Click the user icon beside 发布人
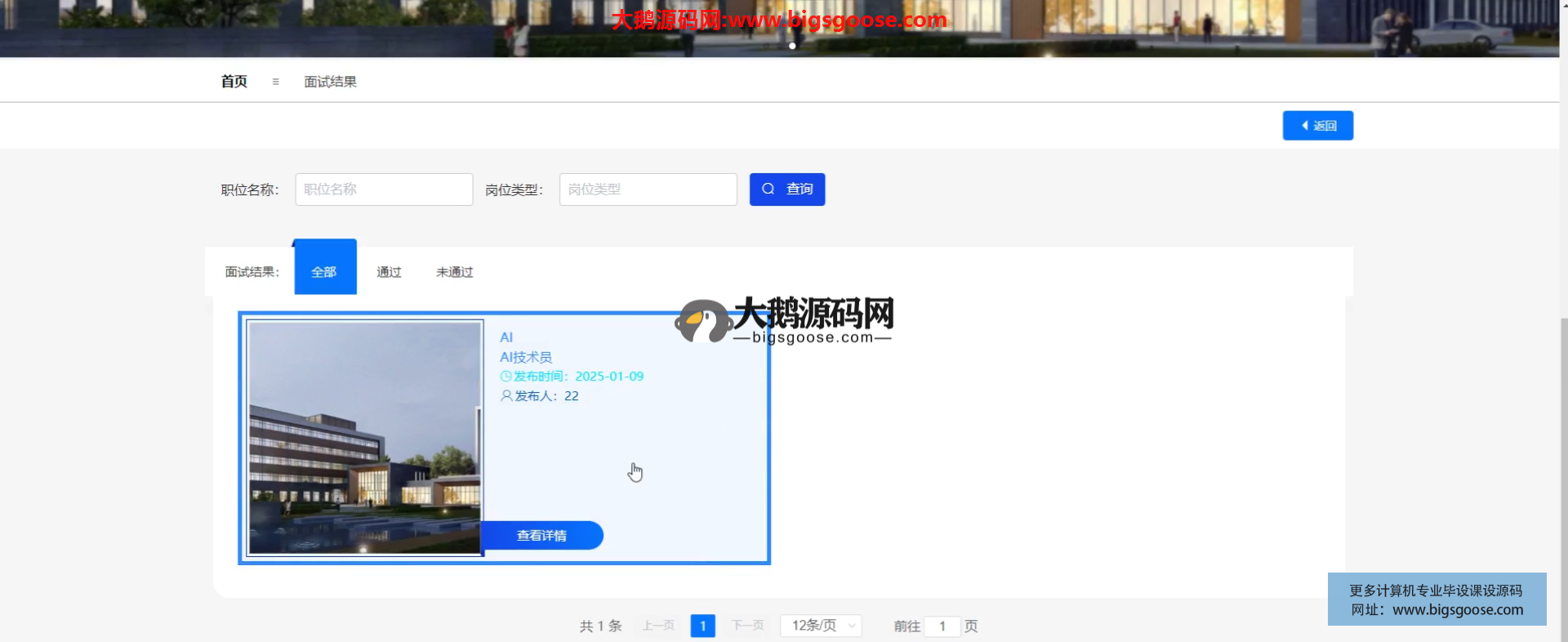 click(506, 396)
